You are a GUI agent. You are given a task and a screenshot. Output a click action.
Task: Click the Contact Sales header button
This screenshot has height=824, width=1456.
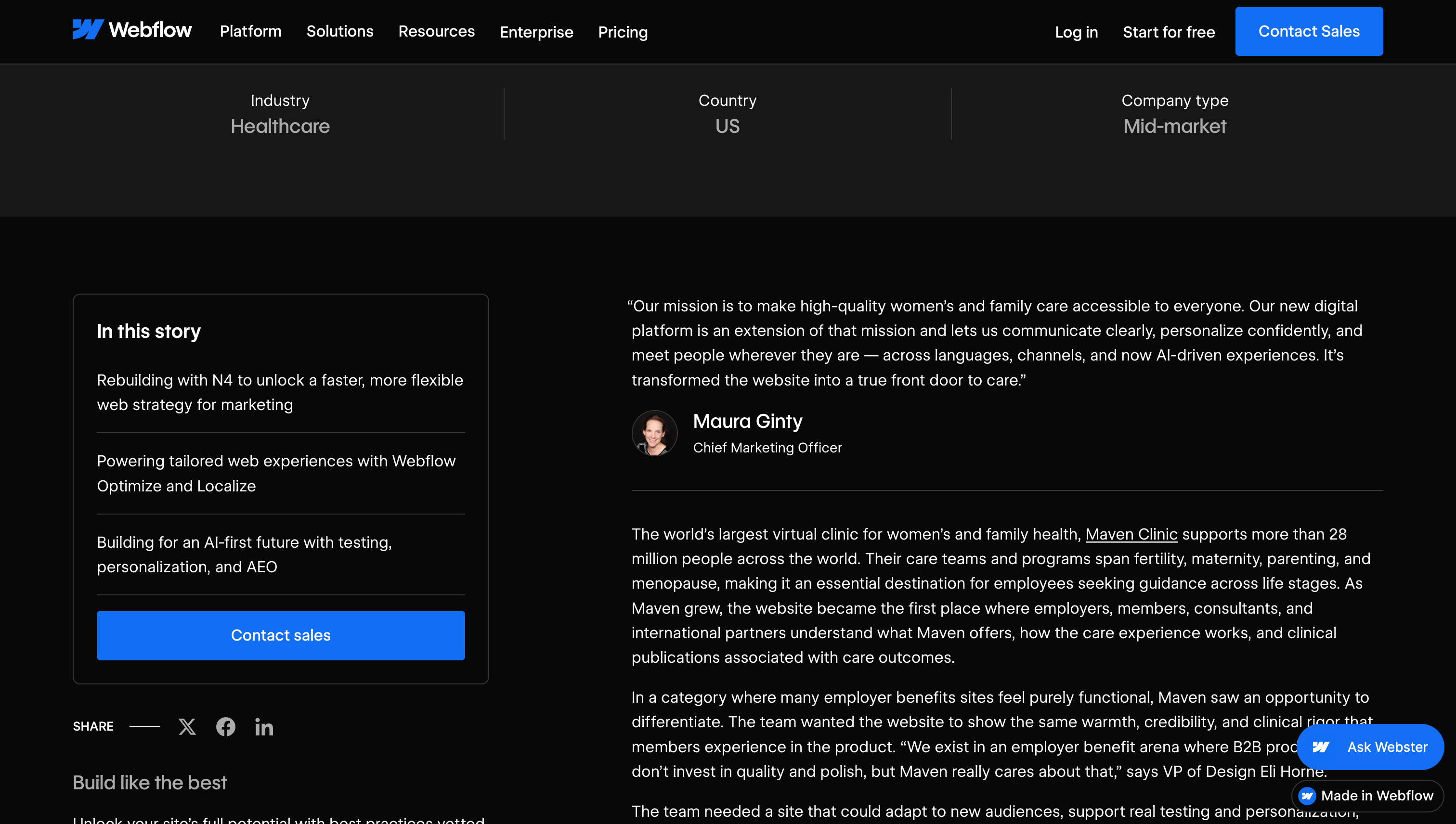click(x=1309, y=31)
